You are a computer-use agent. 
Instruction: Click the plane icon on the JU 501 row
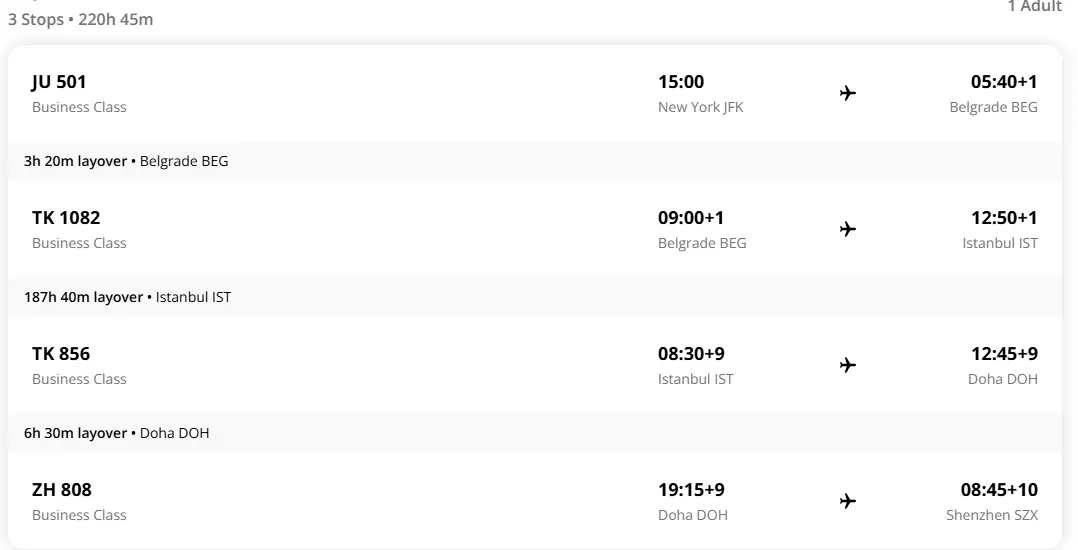coord(848,93)
